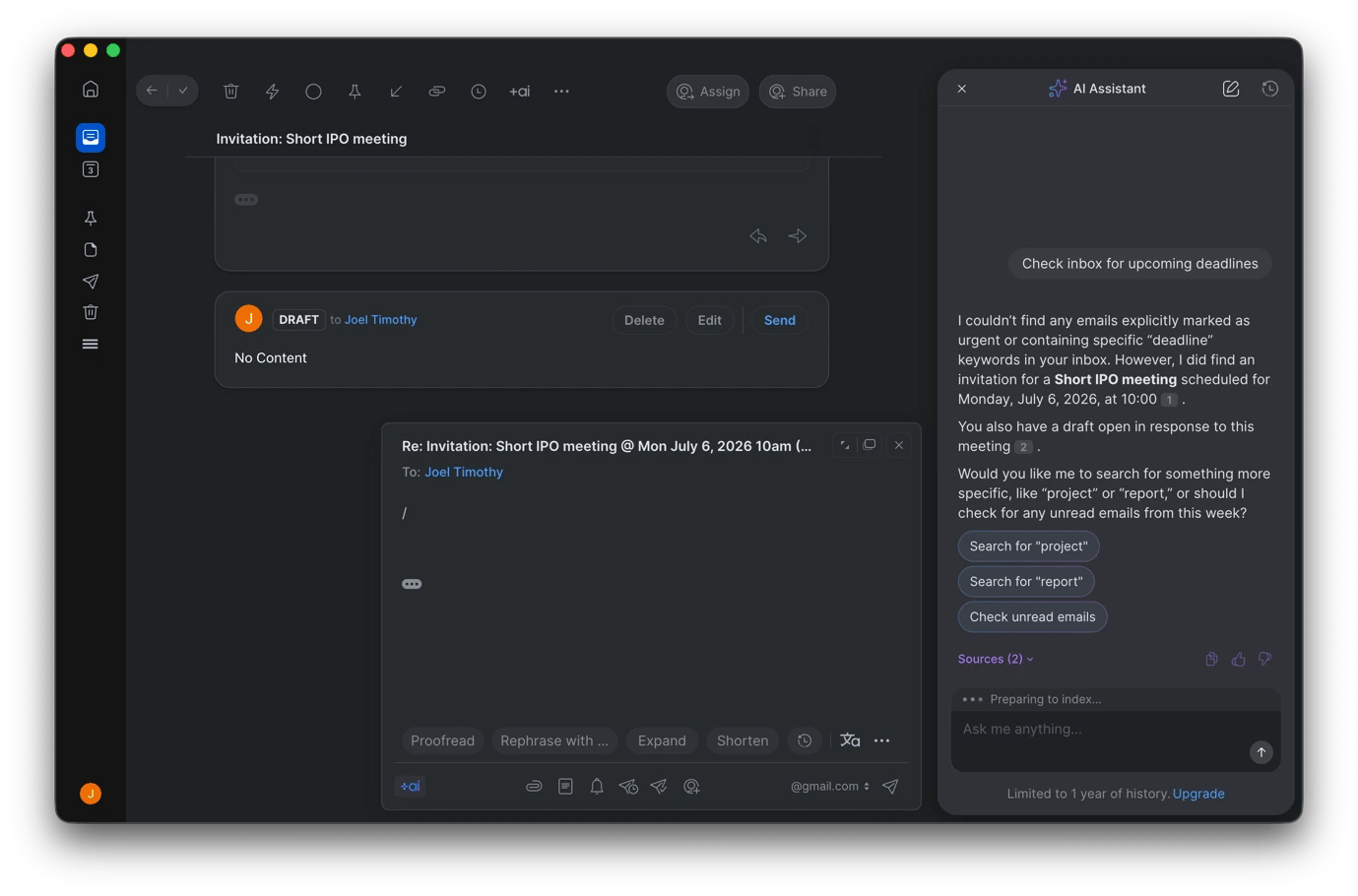Delete the email with toolbar trash icon
Screen dimensions: 1358x896
231,92
